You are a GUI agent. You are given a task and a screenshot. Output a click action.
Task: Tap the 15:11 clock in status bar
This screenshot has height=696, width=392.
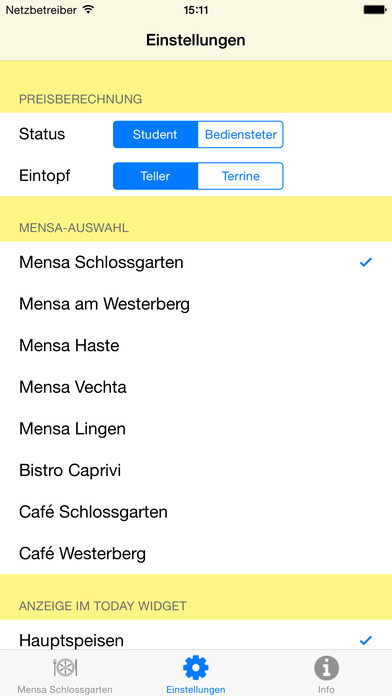(x=196, y=10)
